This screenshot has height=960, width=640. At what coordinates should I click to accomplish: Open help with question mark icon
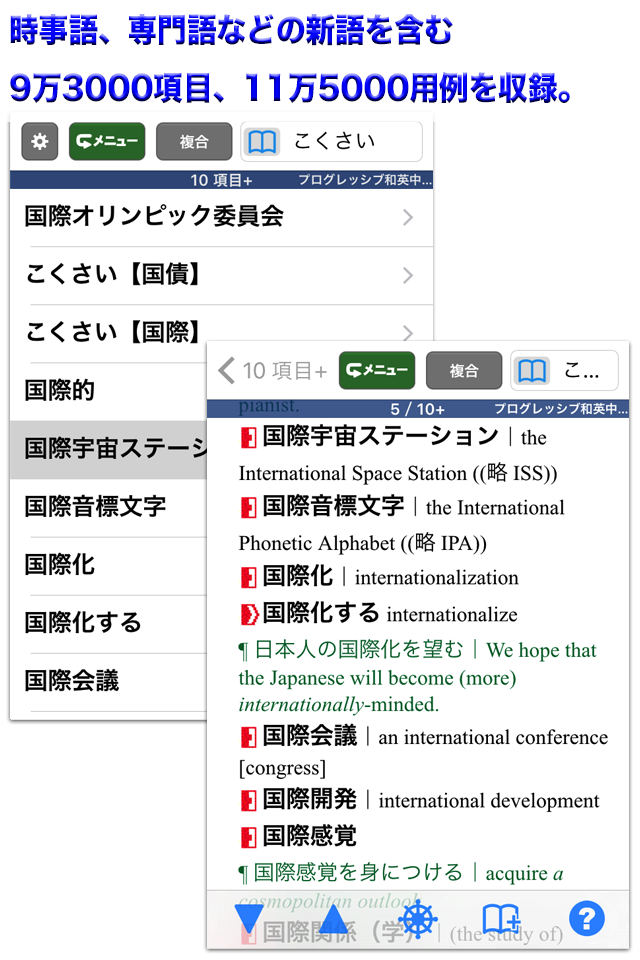587,918
